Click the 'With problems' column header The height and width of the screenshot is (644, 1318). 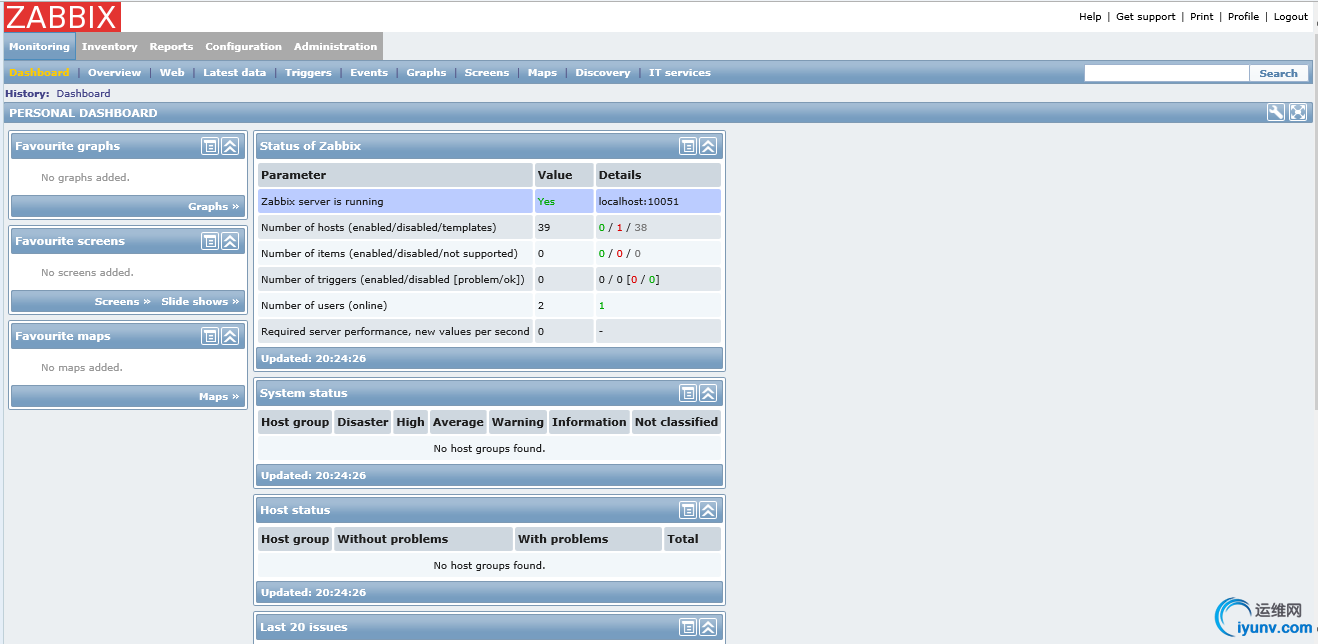(x=588, y=539)
